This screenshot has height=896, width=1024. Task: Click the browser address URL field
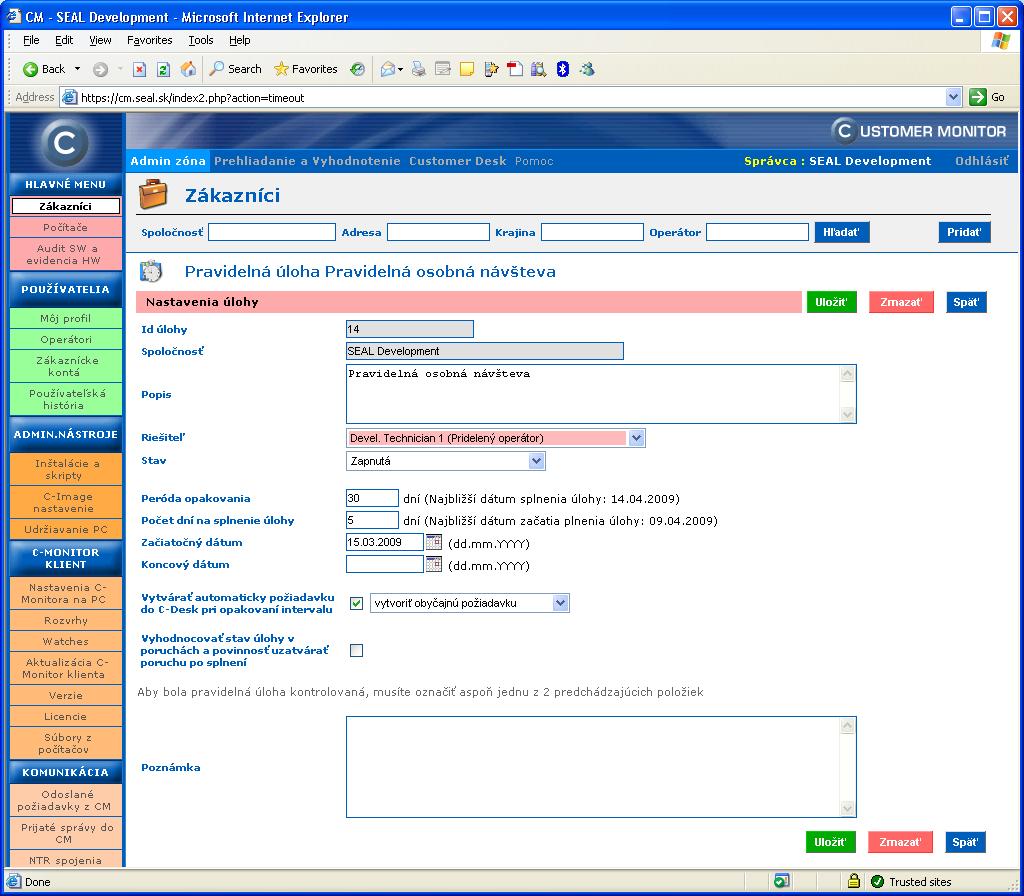click(503, 98)
